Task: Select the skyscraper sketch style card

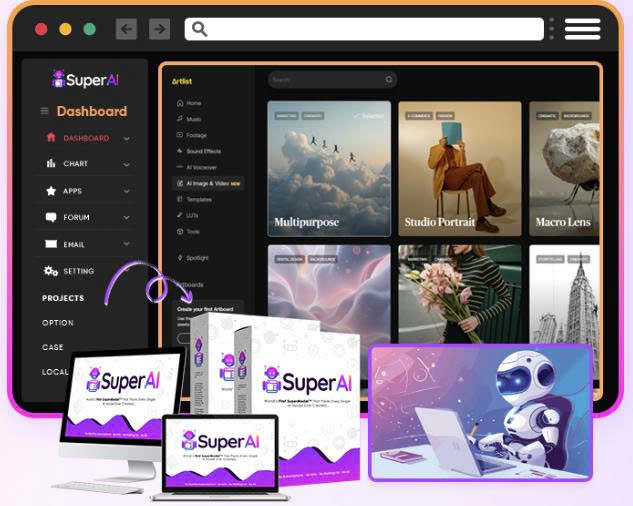Action: (x=564, y=294)
